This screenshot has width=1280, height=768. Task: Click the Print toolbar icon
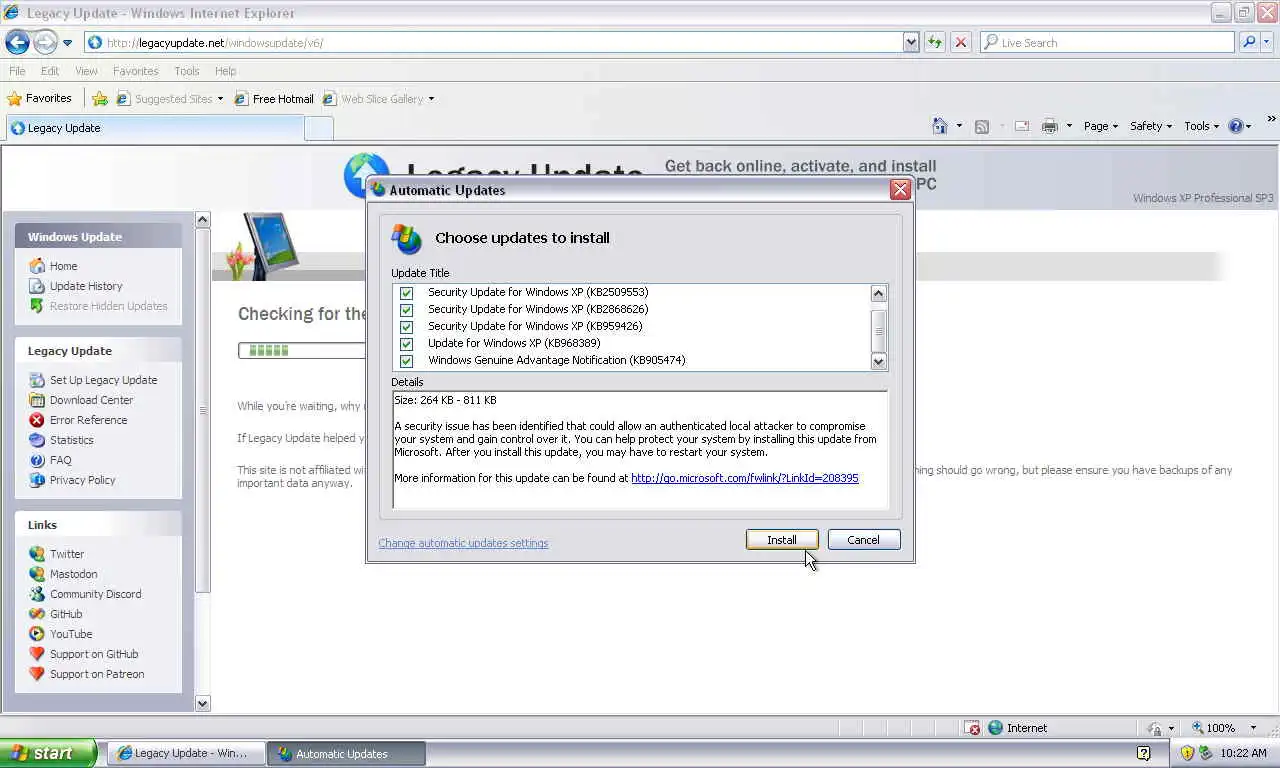tap(1049, 126)
